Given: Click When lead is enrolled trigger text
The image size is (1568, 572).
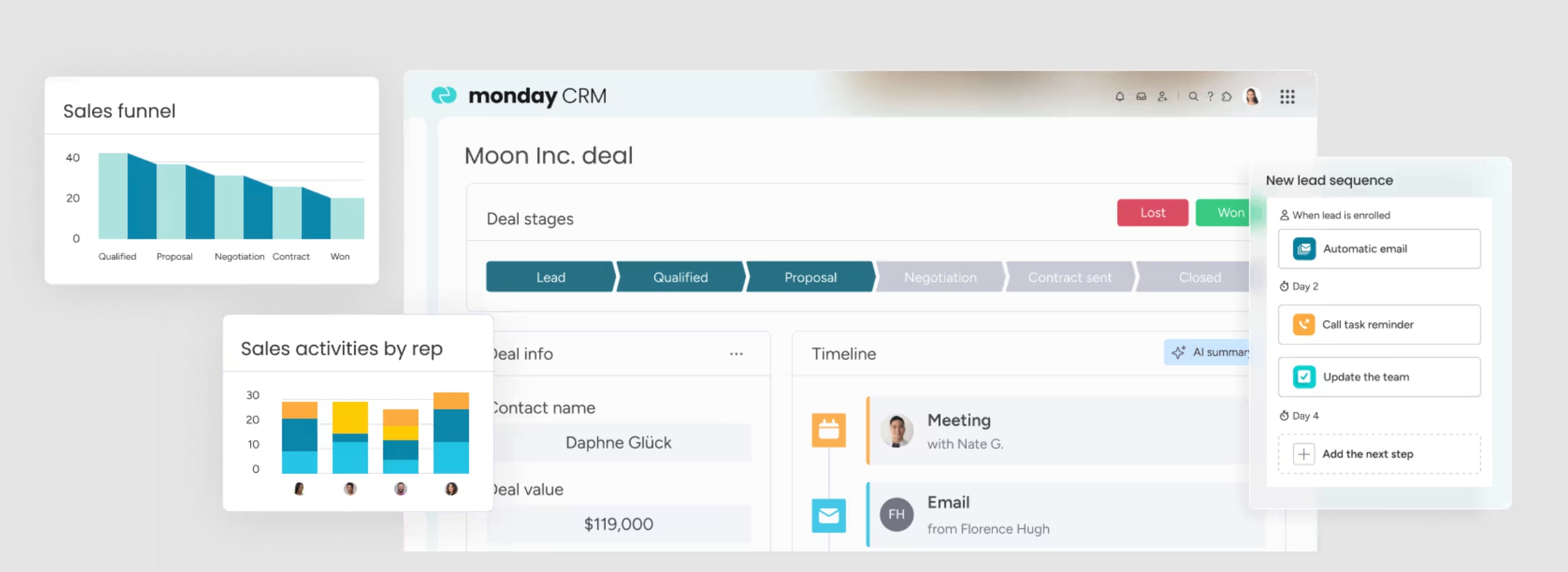Looking at the screenshot, I should [1341, 215].
